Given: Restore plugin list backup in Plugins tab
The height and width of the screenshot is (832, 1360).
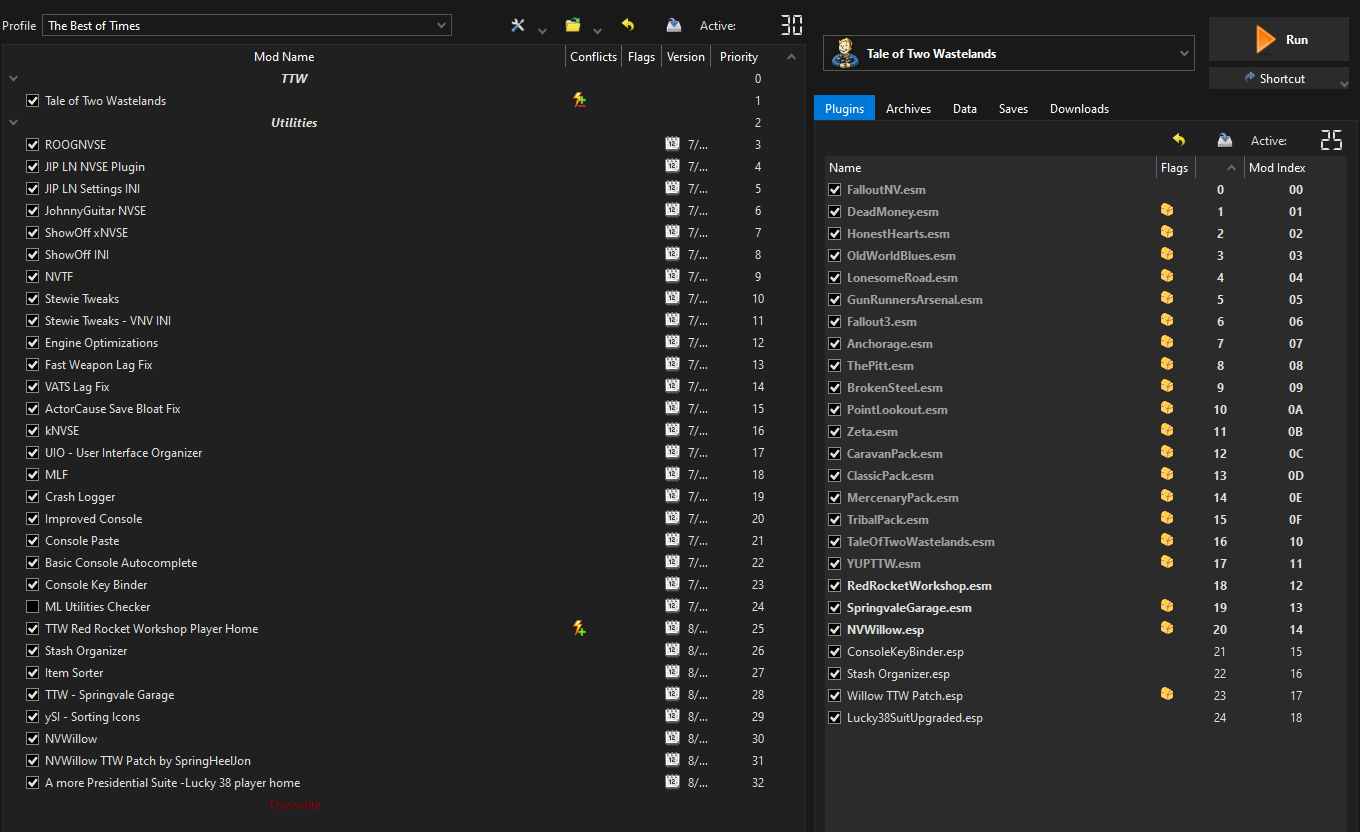Looking at the screenshot, I should (x=1179, y=140).
